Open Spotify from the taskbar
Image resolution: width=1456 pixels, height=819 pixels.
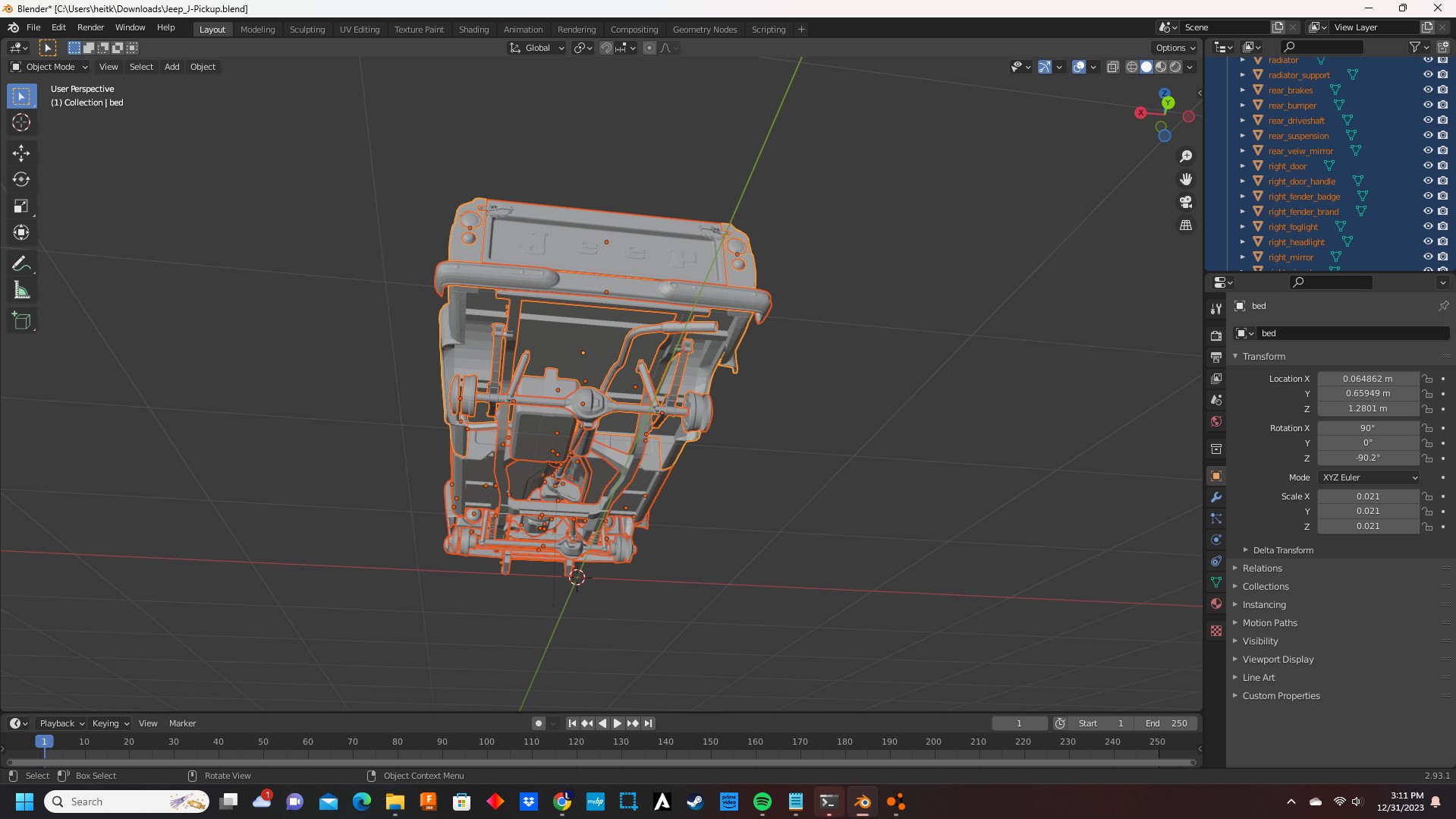[762, 802]
